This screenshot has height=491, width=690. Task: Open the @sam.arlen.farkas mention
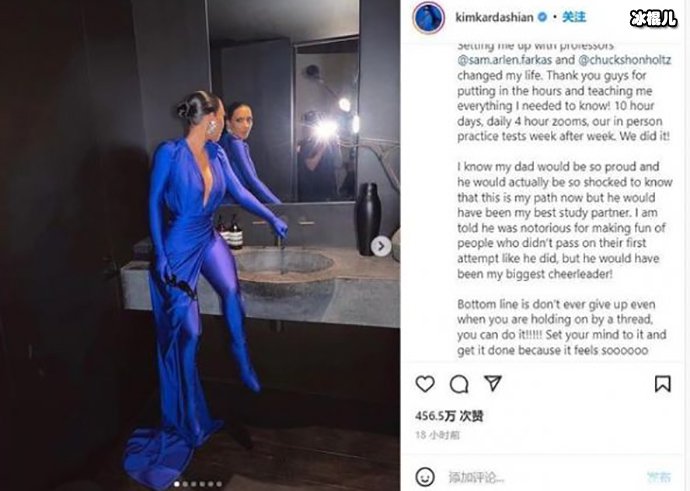(x=505, y=60)
